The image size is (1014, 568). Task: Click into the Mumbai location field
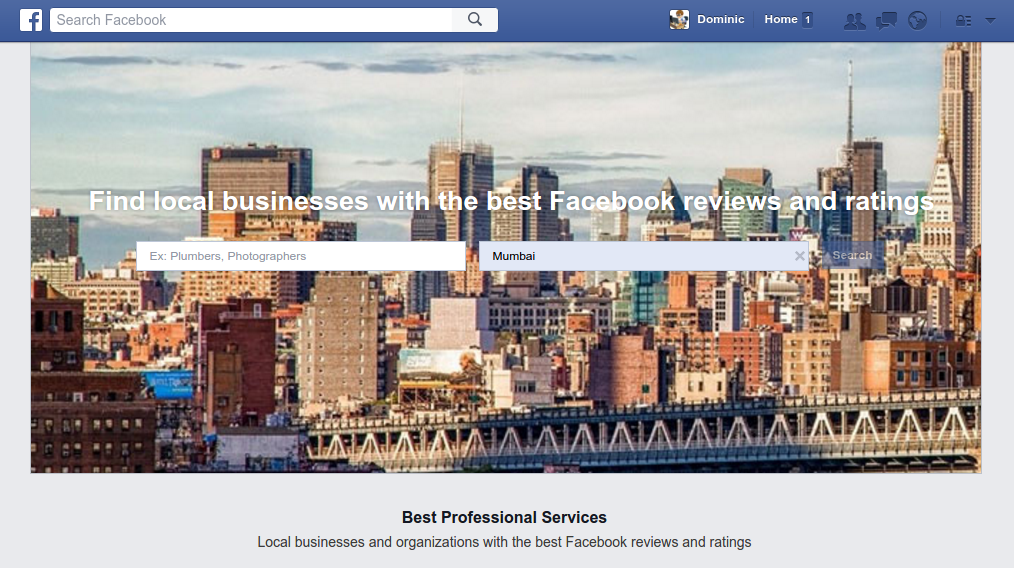tap(637, 256)
